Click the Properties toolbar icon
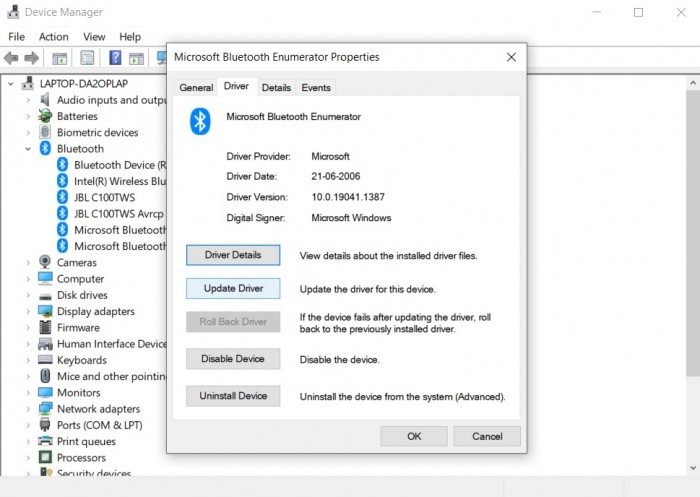Image resolution: width=700 pixels, height=497 pixels. [87, 58]
